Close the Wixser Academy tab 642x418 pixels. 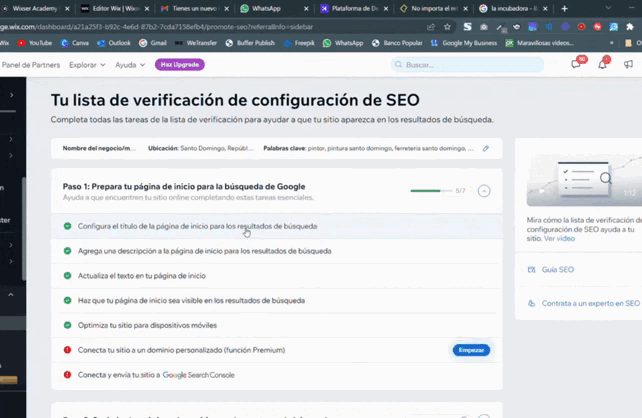click(67, 9)
